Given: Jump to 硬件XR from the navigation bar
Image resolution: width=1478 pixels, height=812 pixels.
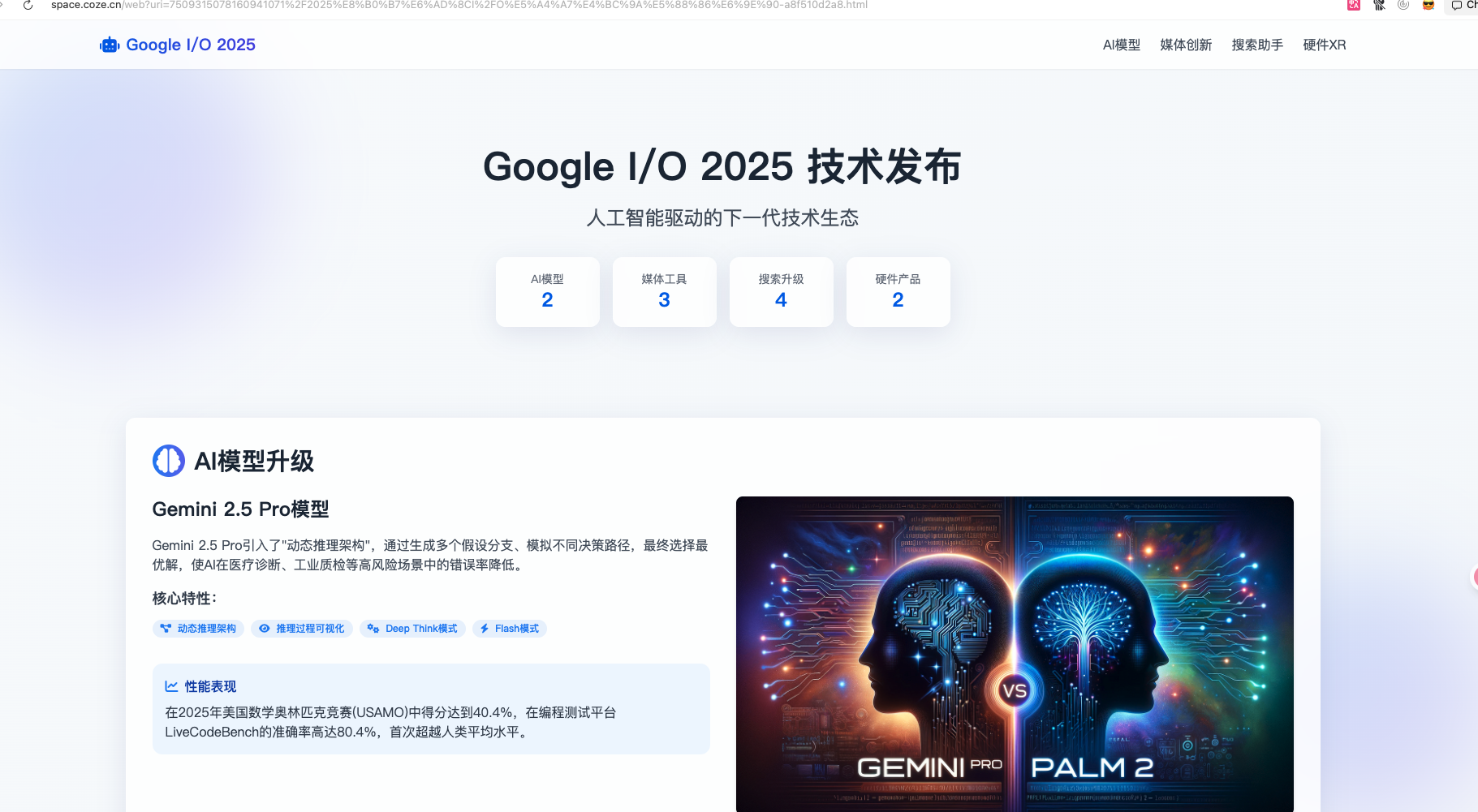Looking at the screenshot, I should coord(1325,45).
